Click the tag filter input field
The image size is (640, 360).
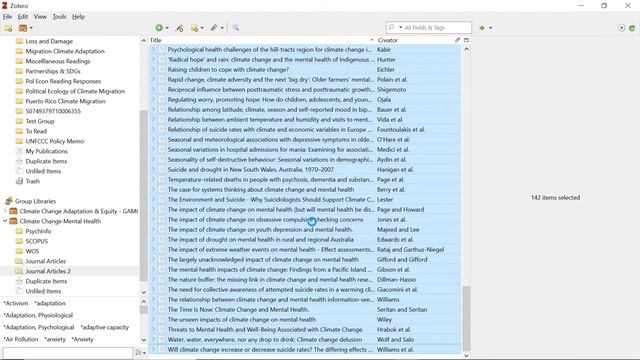pyautogui.click(x=68, y=353)
